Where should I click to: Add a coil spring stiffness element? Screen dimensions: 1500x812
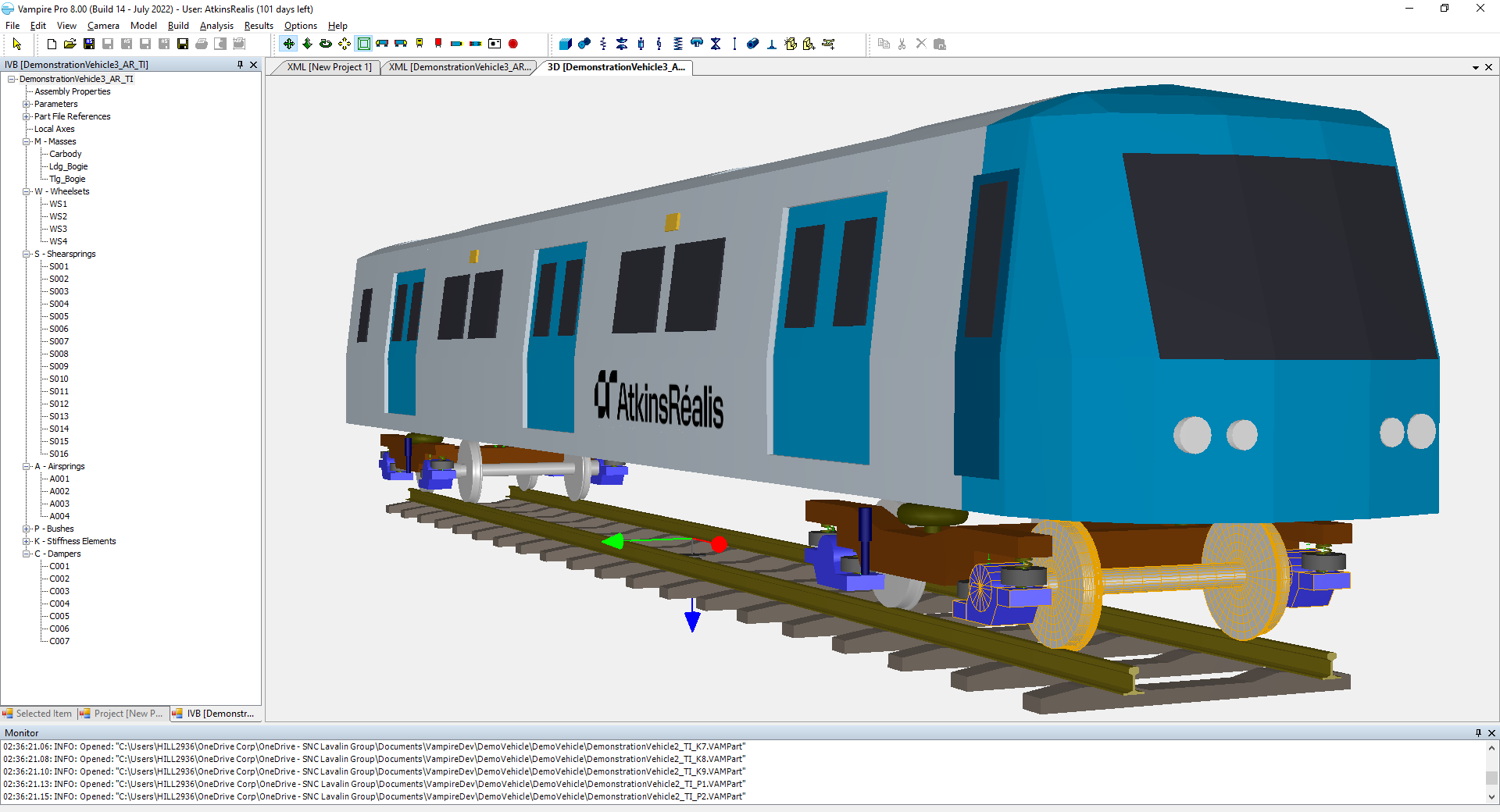click(x=678, y=44)
